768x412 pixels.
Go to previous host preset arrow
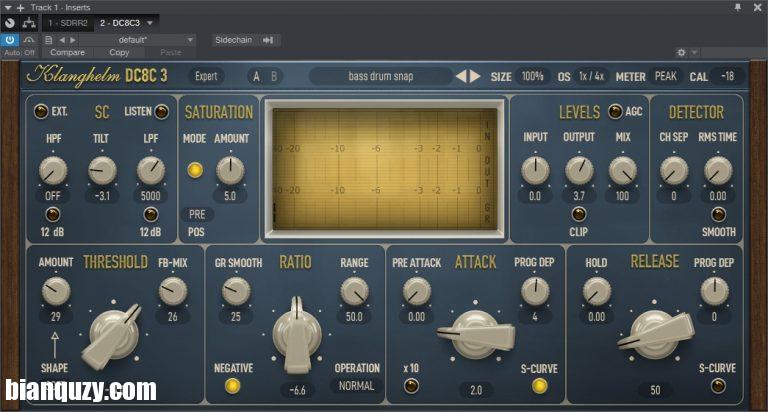tap(62, 40)
